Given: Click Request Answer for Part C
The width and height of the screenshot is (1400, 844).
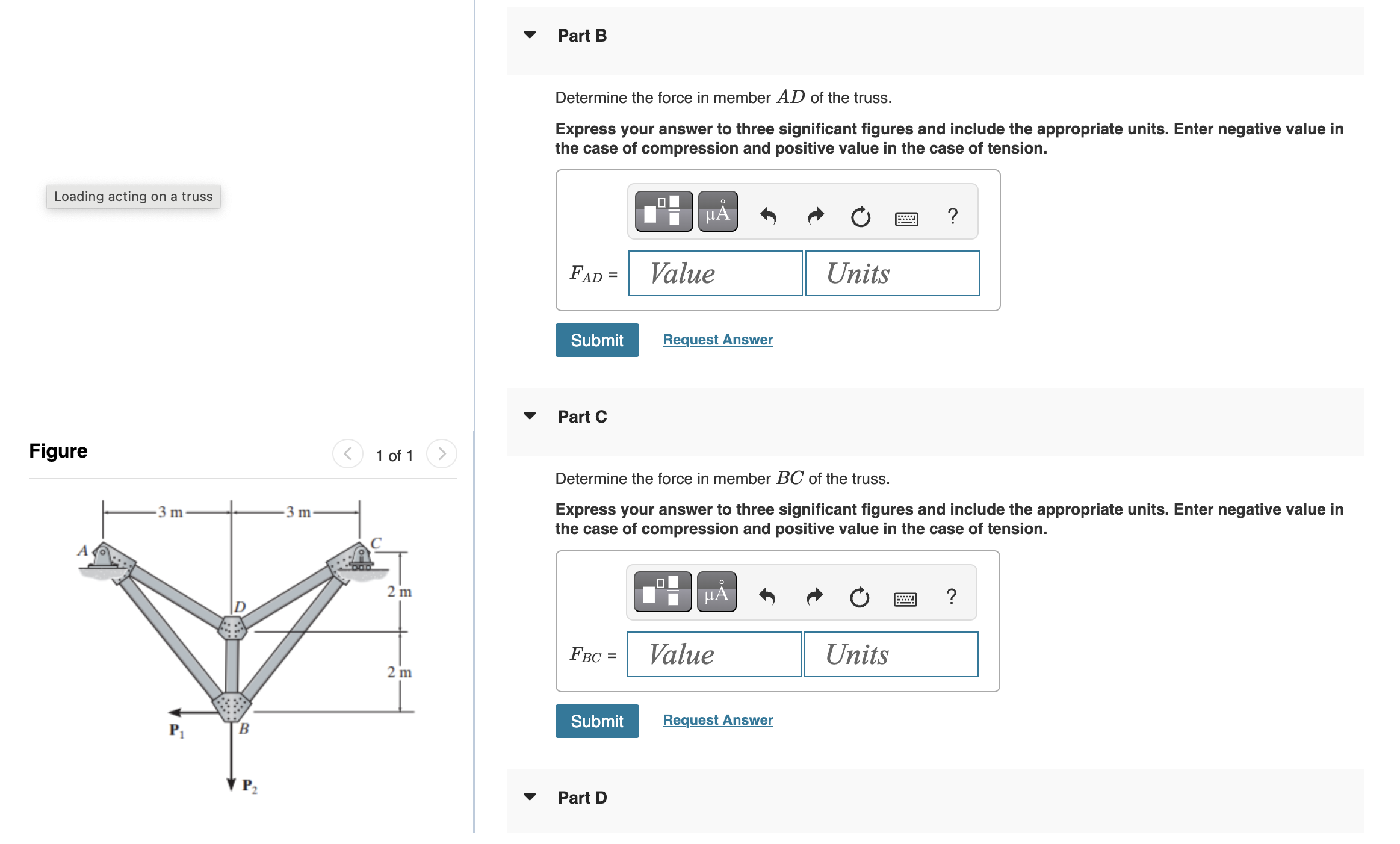Looking at the screenshot, I should pos(717,719).
